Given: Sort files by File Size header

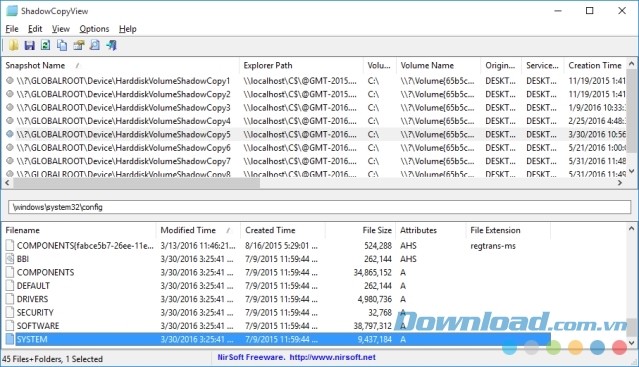Looking at the screenshot, I should (360, 230).
